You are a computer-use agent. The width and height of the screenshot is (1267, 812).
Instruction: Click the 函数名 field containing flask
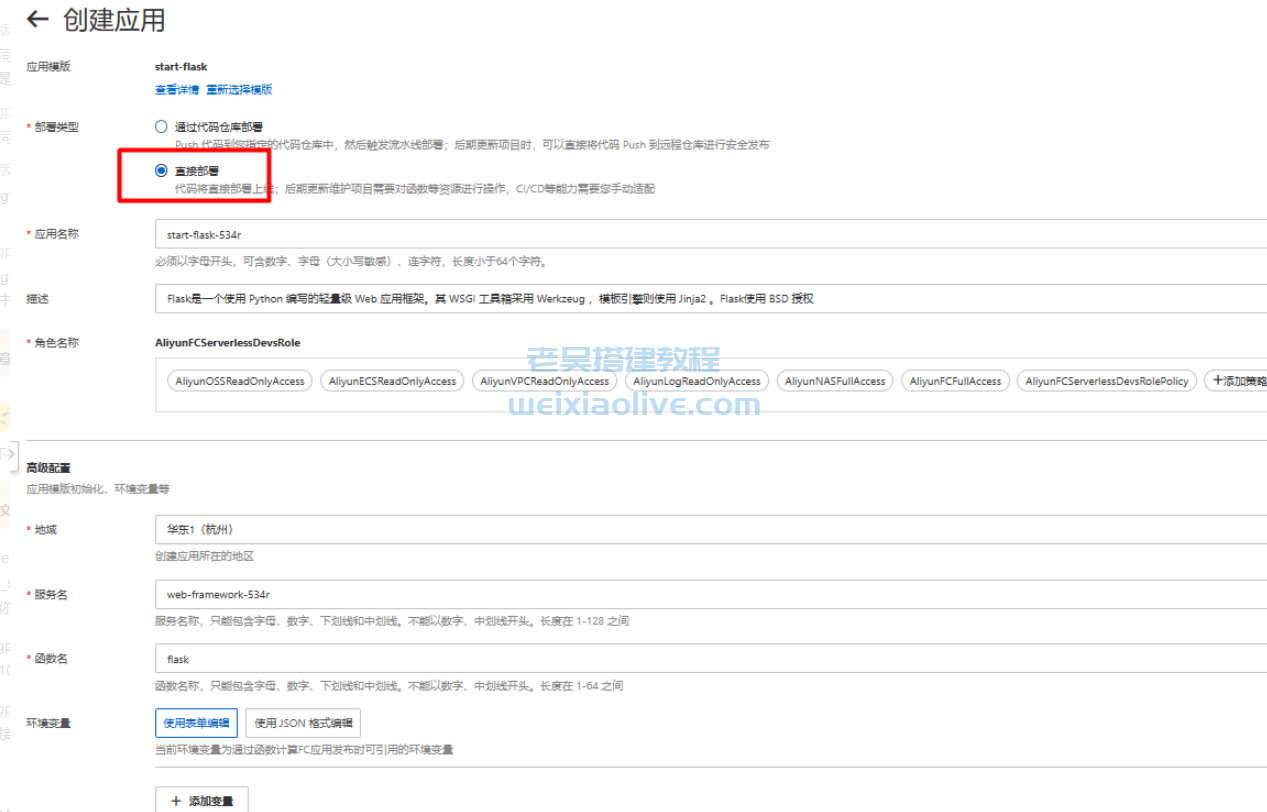click(500, 658)
